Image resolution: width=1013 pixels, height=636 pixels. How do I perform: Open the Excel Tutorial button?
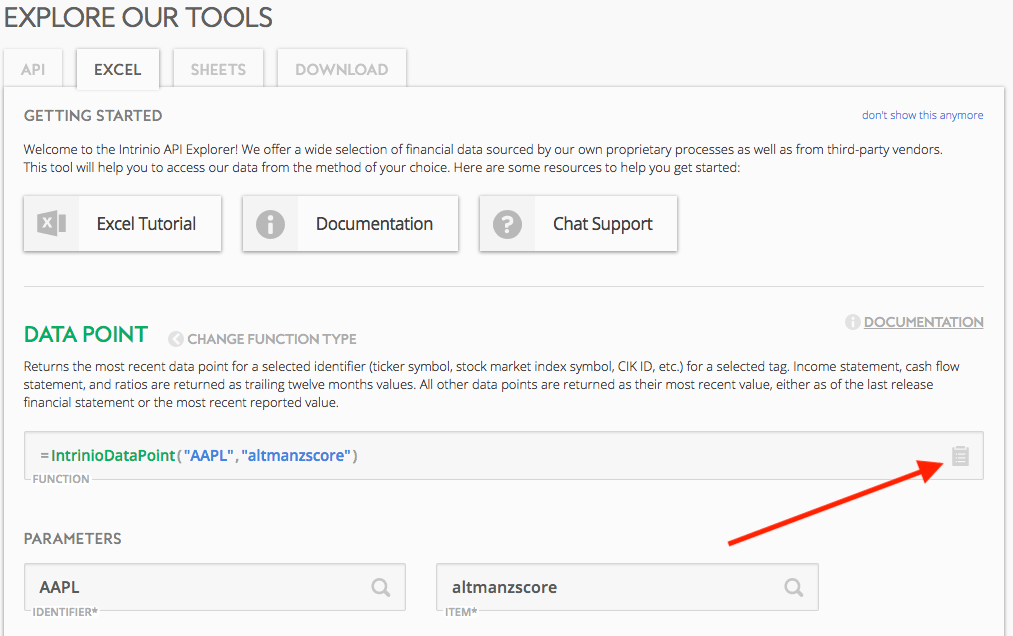[x=123, y=224]
